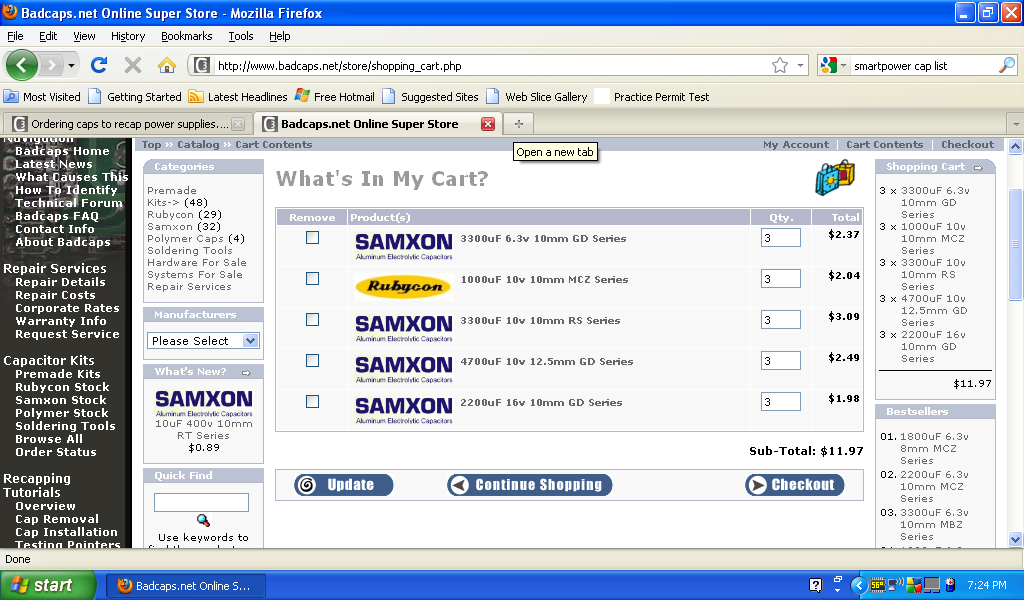Open the search engine selector dropdown arrow

coord(843,65)
